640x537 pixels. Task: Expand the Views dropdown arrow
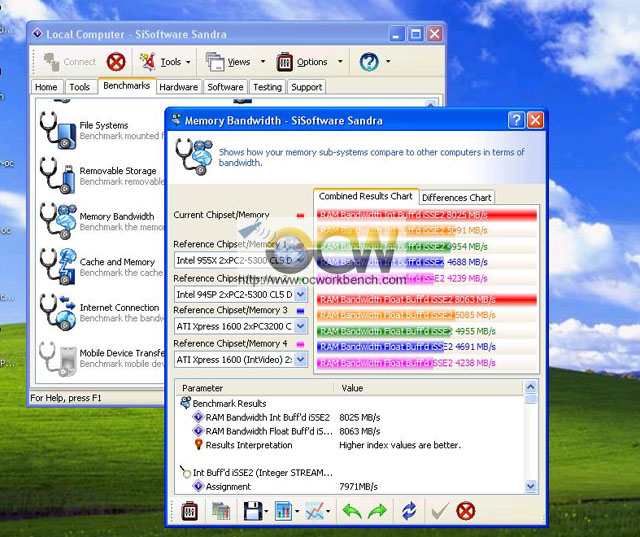pyautogui.click(x=263, y=62)
